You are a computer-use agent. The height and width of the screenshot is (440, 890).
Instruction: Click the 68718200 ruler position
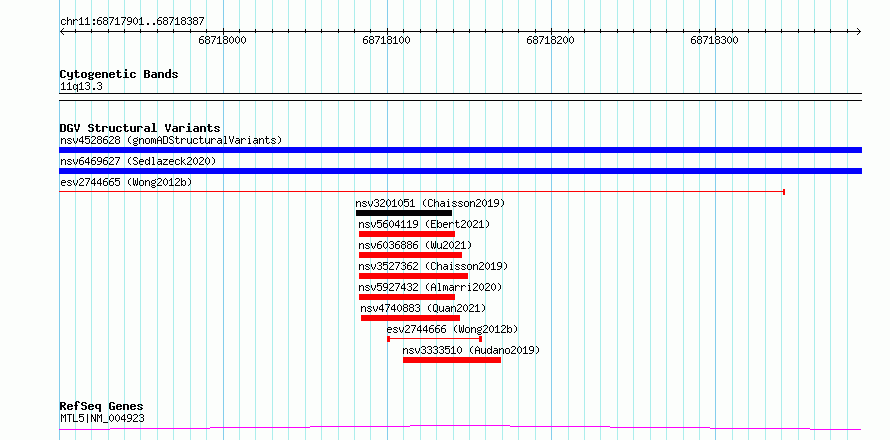pyautogui.click(x=551, y=41)
